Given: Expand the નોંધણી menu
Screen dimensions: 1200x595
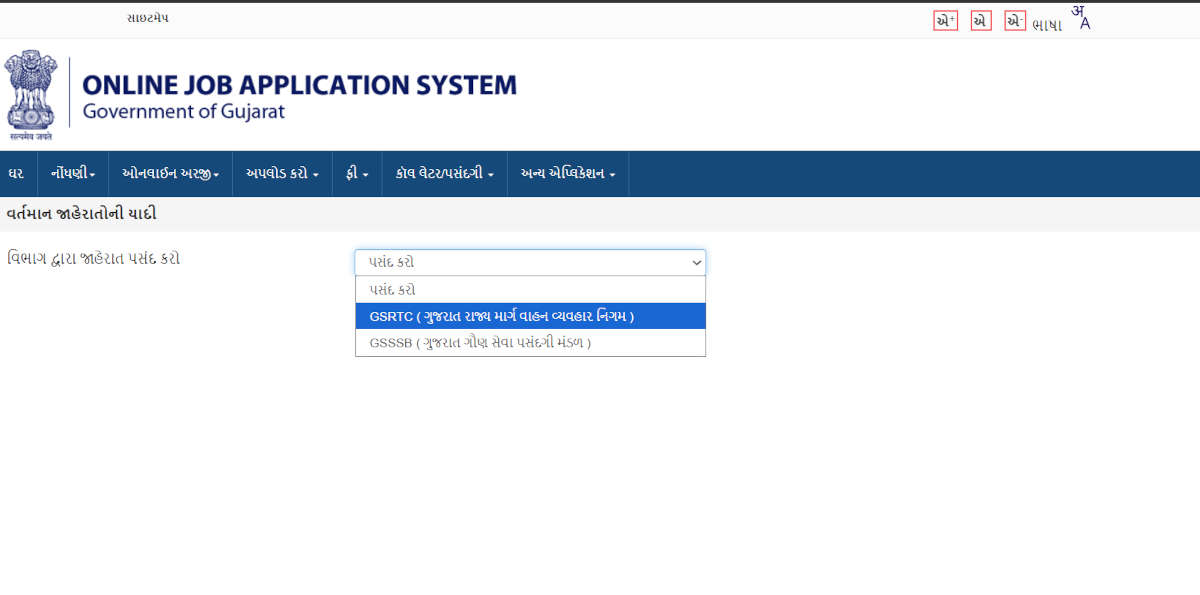Looking at the screenshot, I should (73, 174).
